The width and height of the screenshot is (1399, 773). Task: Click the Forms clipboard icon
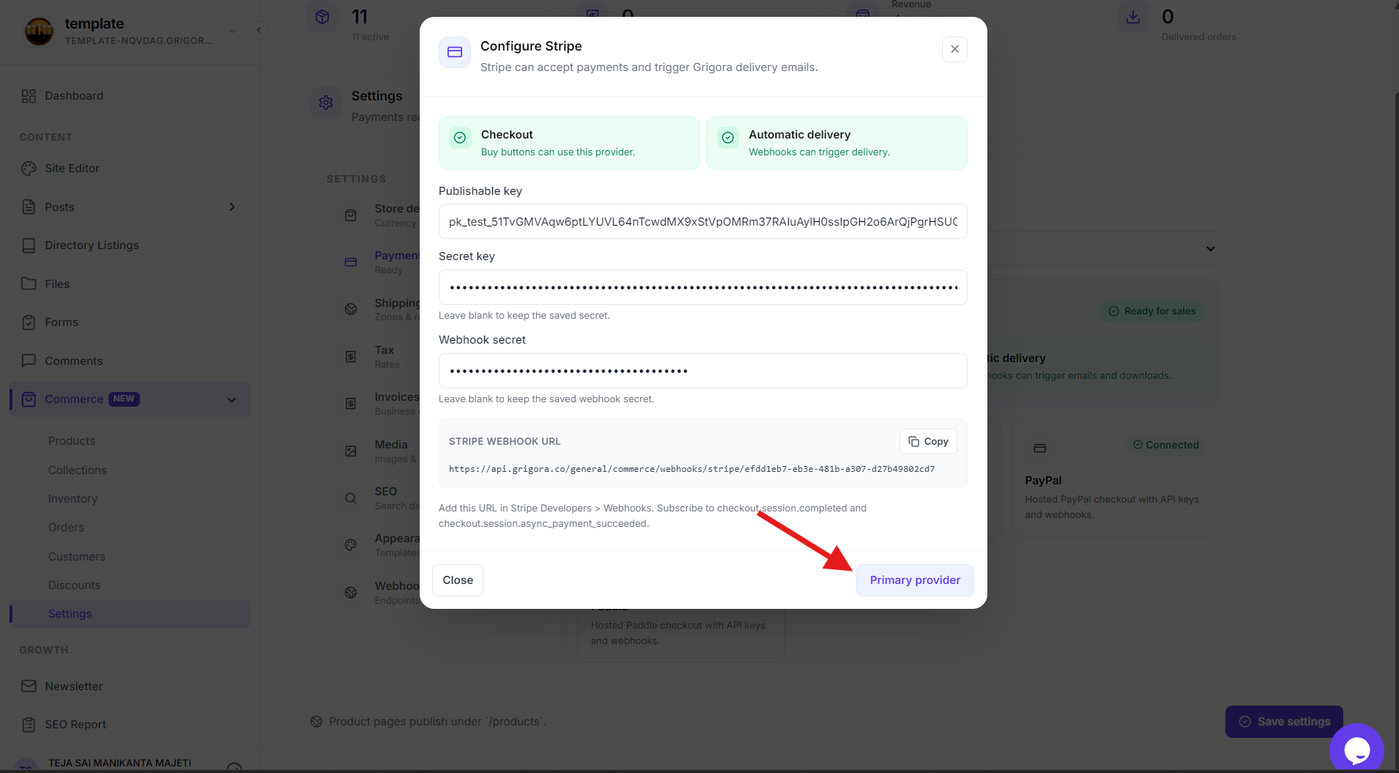(28, 322)
